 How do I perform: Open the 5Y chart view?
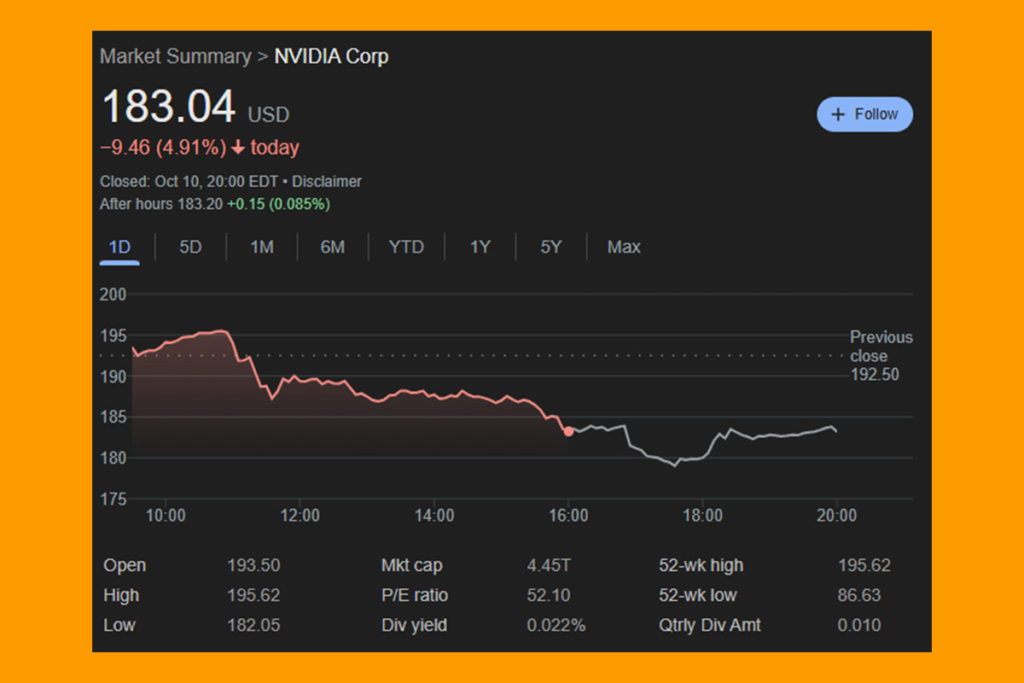tap(549, 246)
